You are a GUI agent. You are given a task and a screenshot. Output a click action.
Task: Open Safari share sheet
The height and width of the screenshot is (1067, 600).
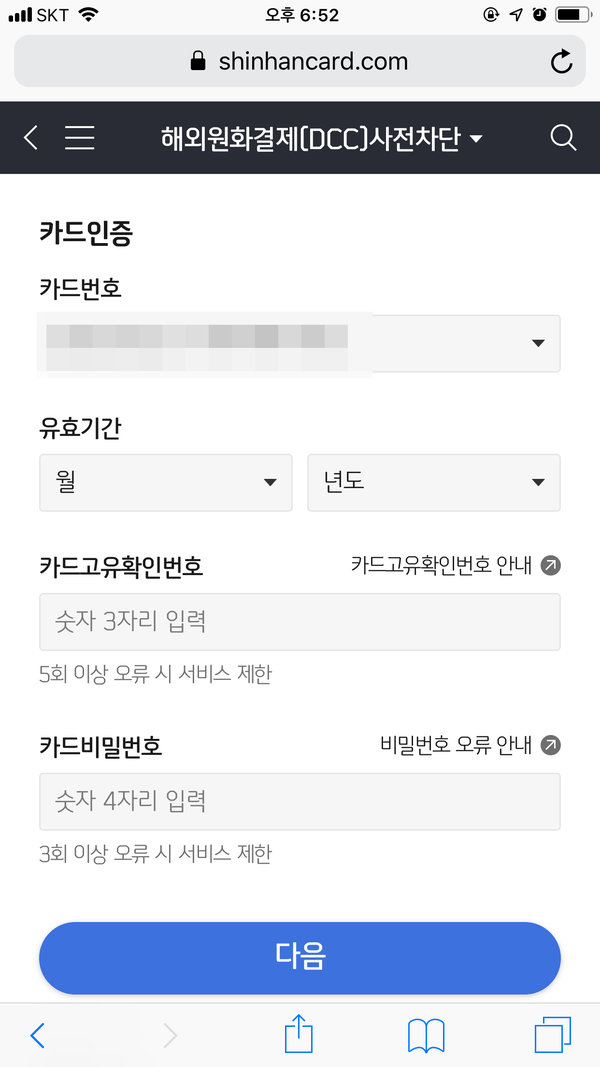[x=299, y=1035]
